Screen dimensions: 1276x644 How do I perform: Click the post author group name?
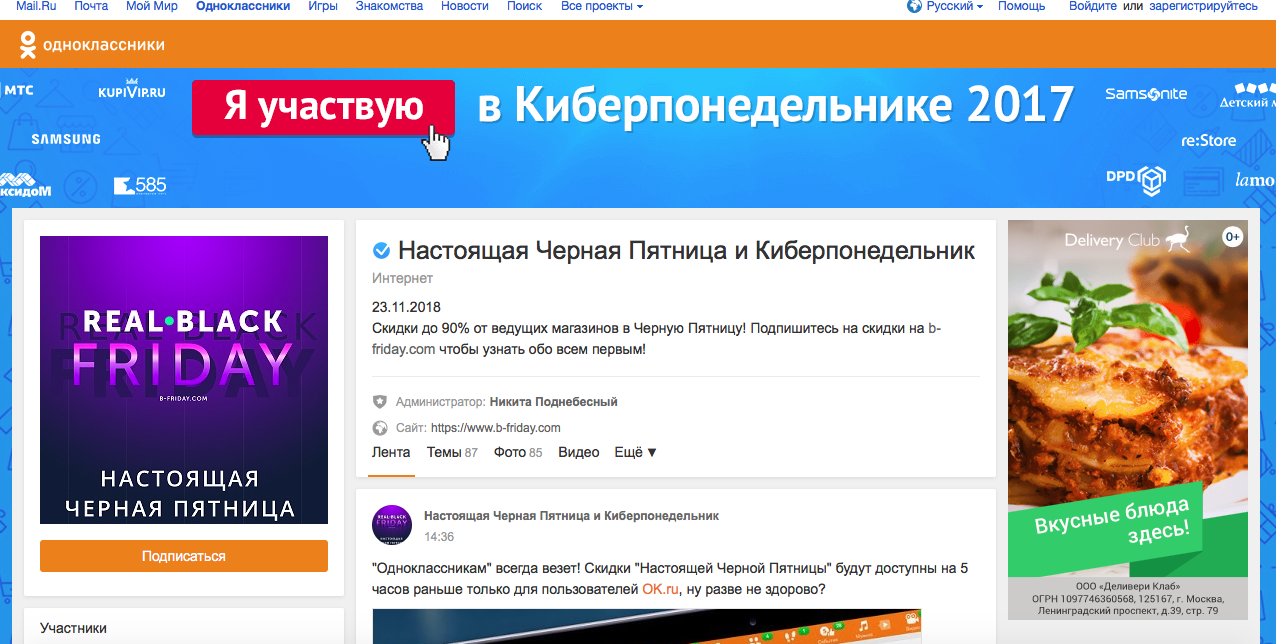571,516
